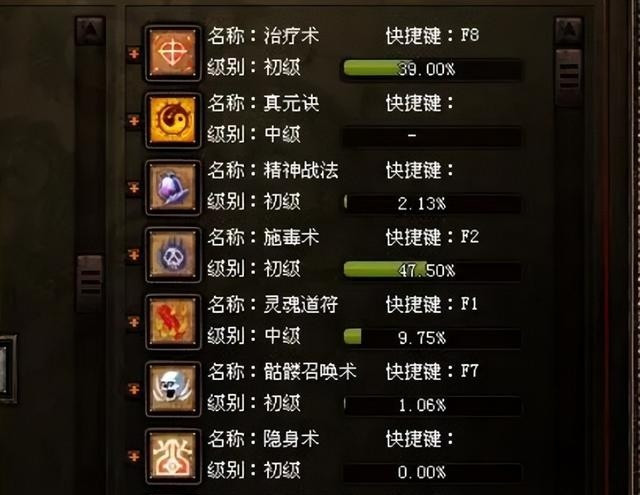The height and width of the screenshot is (495, 640).
Task: Click the 9.75% progress bar of 灵魂道符
Action: click(x=432, y=337)
